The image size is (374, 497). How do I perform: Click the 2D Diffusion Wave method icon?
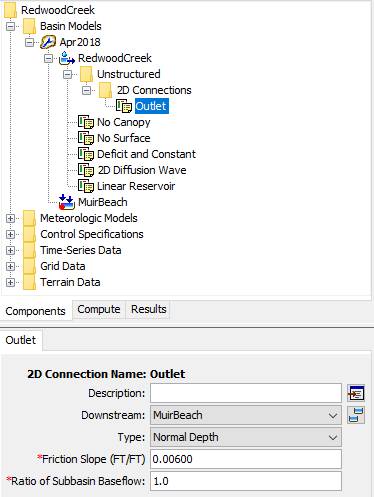[x=86, y=170]
